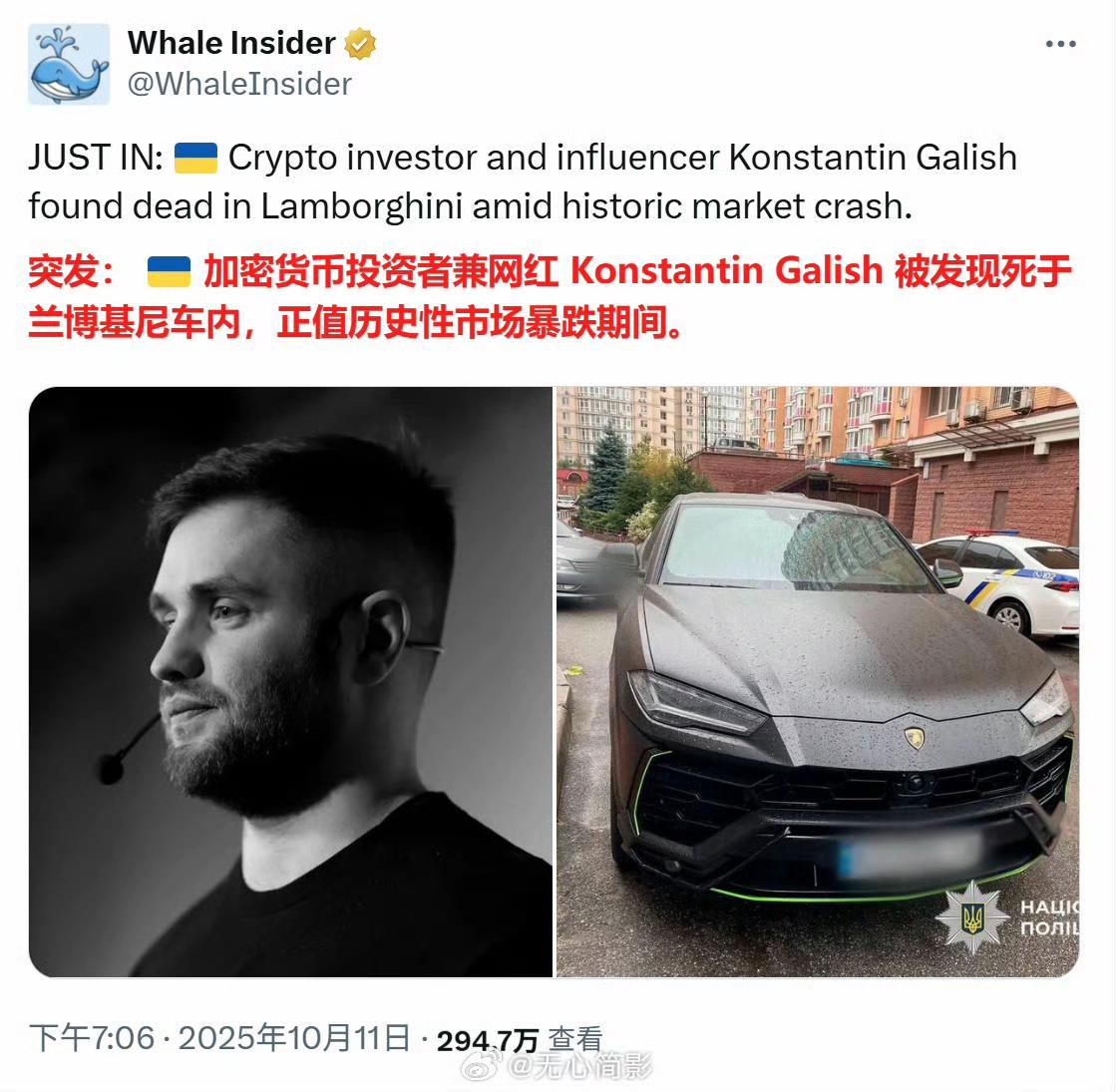This screenshot has height=1092, width=1116.
Task: Open the black-and-white portrait photo
Action: [x=290, y=682]
